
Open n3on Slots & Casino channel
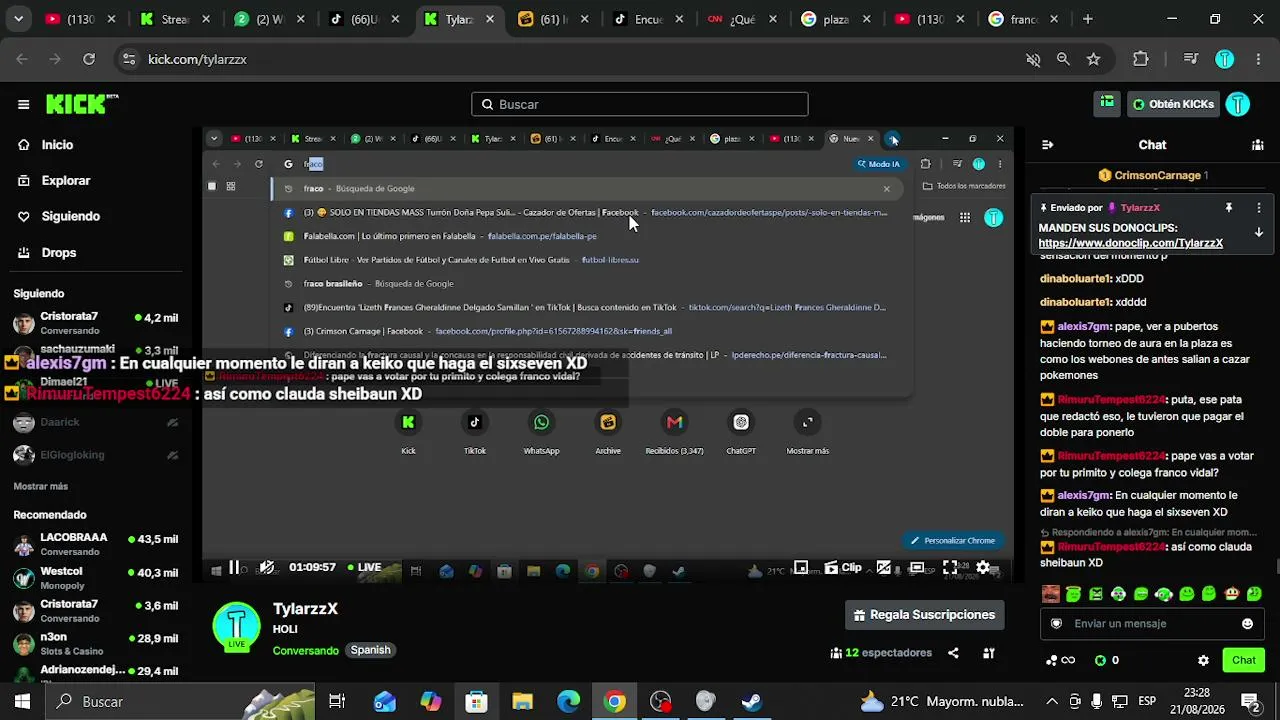coord(96,644)
